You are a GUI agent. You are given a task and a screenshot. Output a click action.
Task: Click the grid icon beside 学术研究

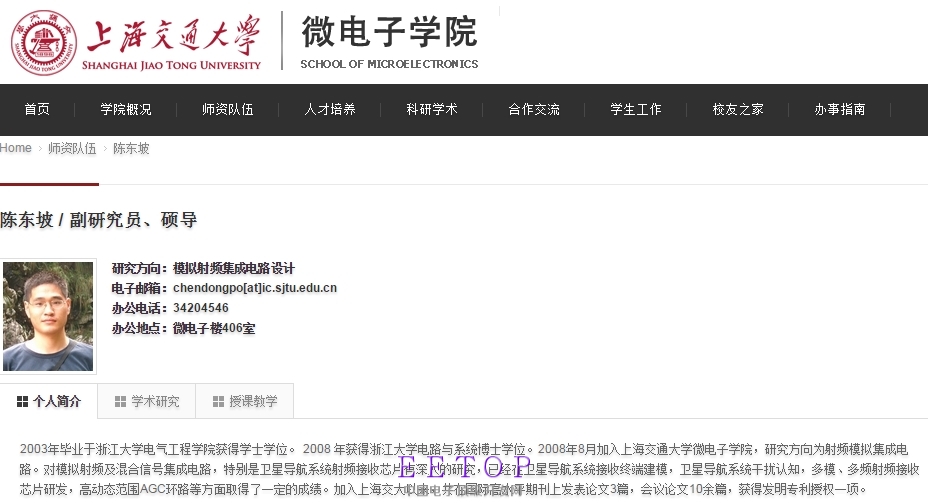click(120, 402)
